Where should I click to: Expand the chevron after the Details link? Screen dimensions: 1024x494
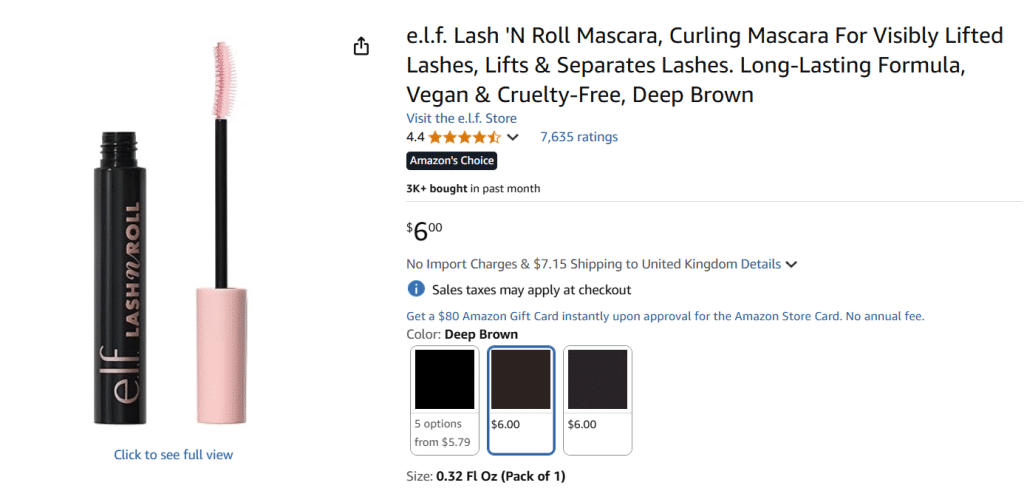coord(791,265)
